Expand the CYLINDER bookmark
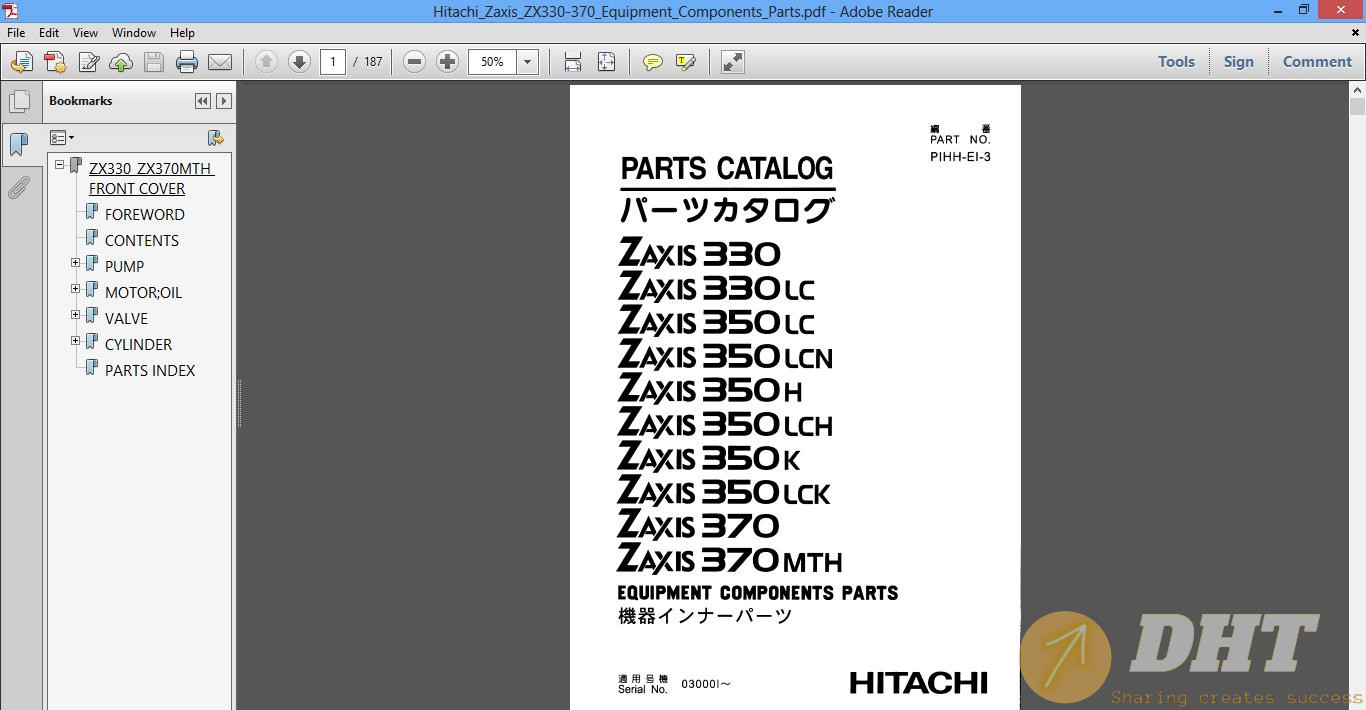 point(76,341)
